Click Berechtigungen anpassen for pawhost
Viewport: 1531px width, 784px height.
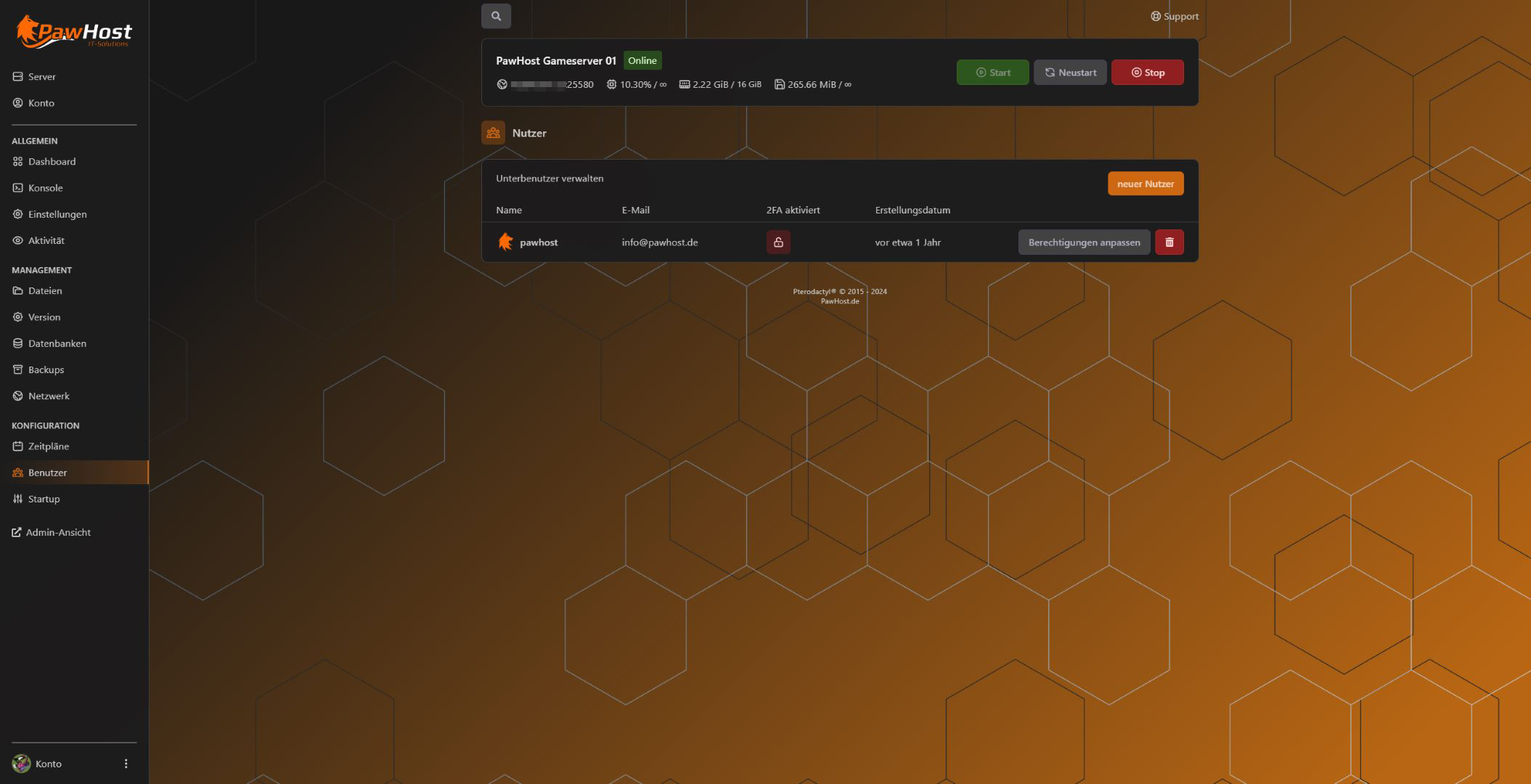click(x=1083, y=242)
